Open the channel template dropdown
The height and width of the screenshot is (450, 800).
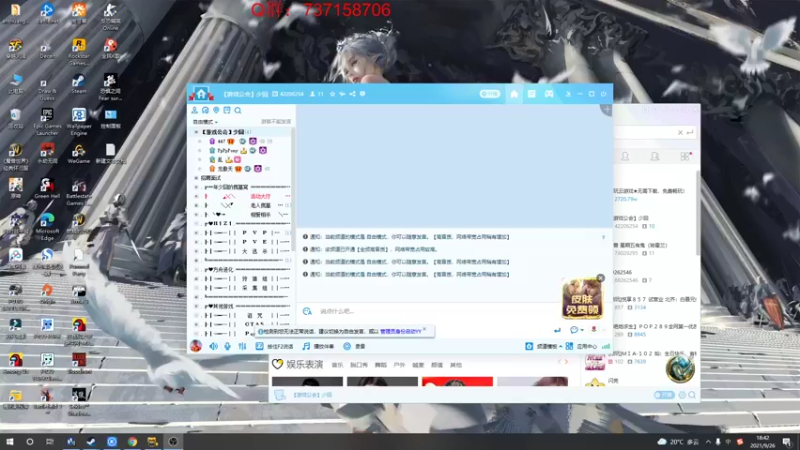pyautogui.click(x=544, y=346)
